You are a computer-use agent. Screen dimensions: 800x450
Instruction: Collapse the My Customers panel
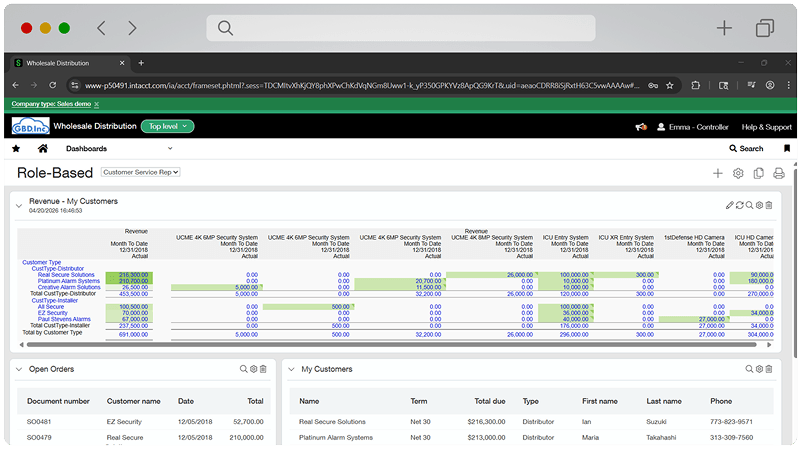tap(291, 369)
